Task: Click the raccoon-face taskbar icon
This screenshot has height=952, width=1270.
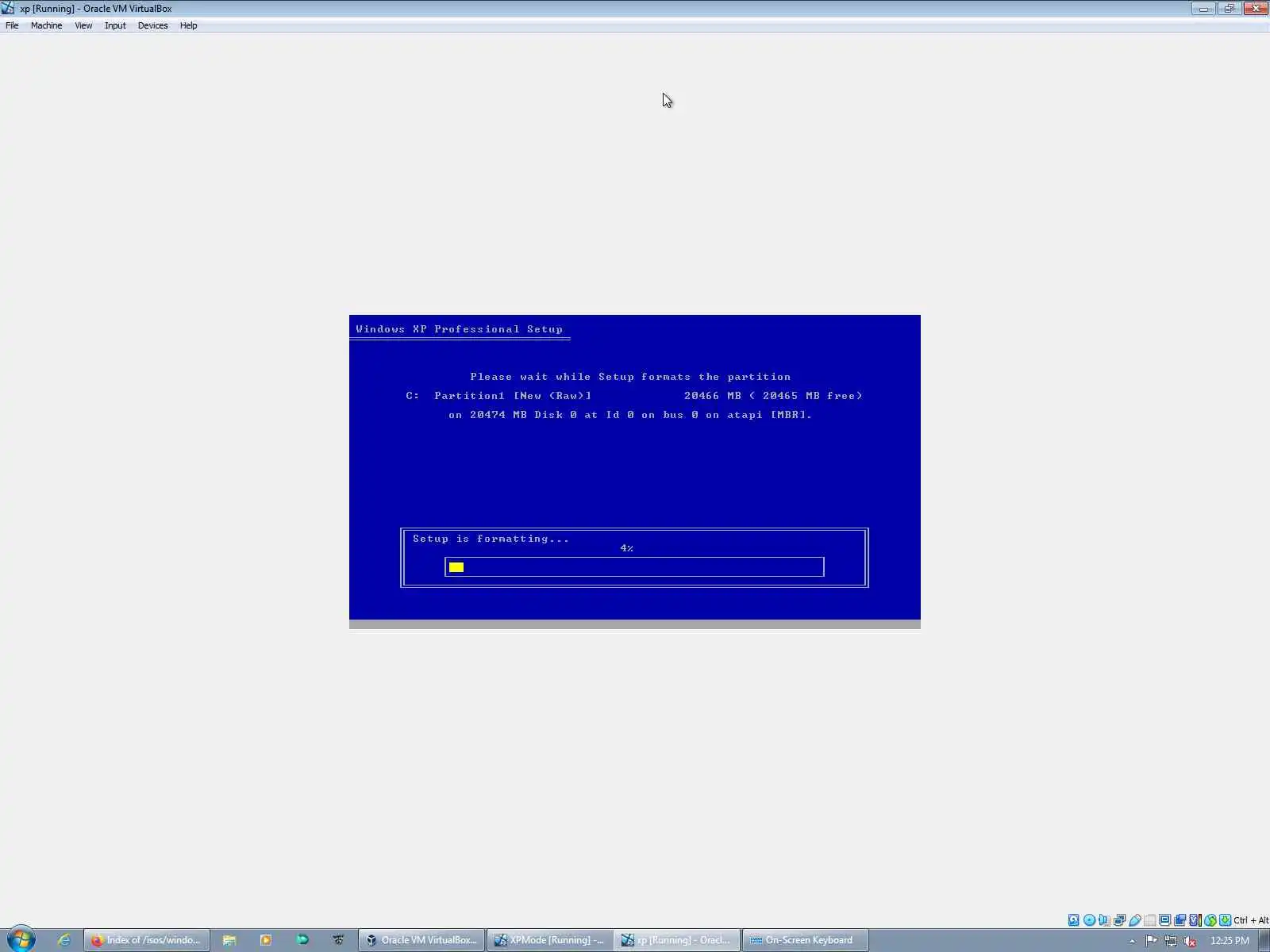Action: tap(339, 940)
